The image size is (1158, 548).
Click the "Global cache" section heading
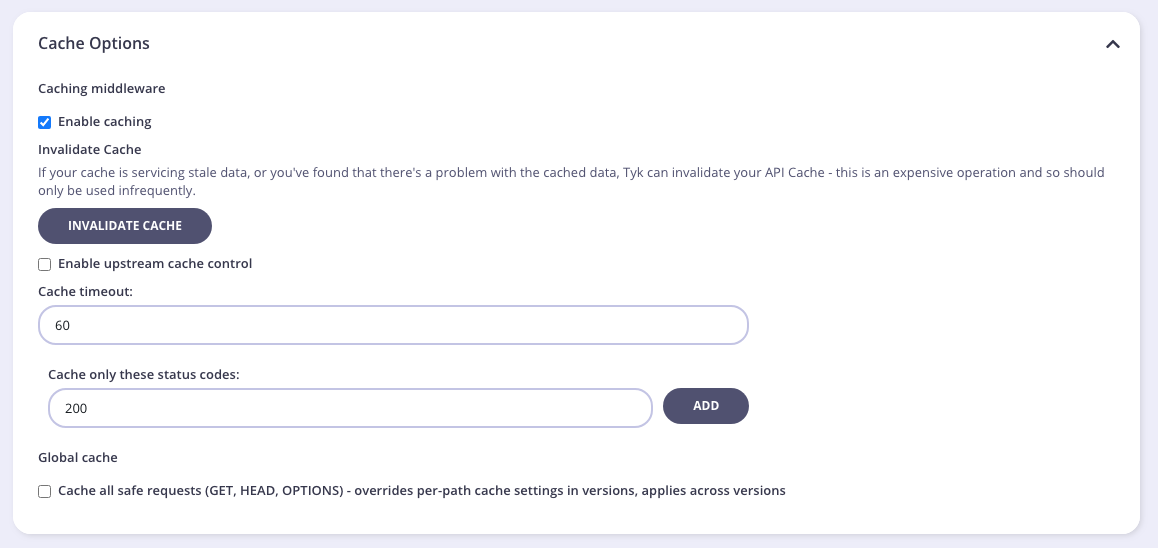coord(78,457)
